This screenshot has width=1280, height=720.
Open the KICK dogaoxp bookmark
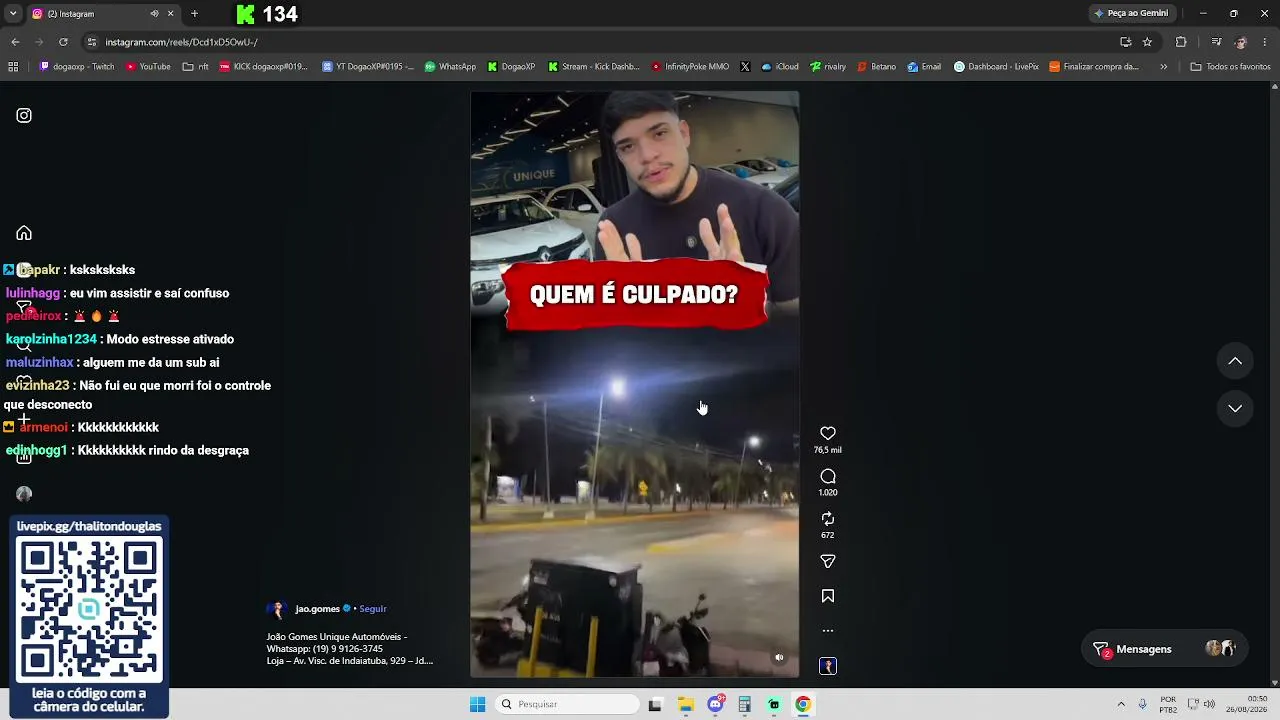tap(263, 67)
